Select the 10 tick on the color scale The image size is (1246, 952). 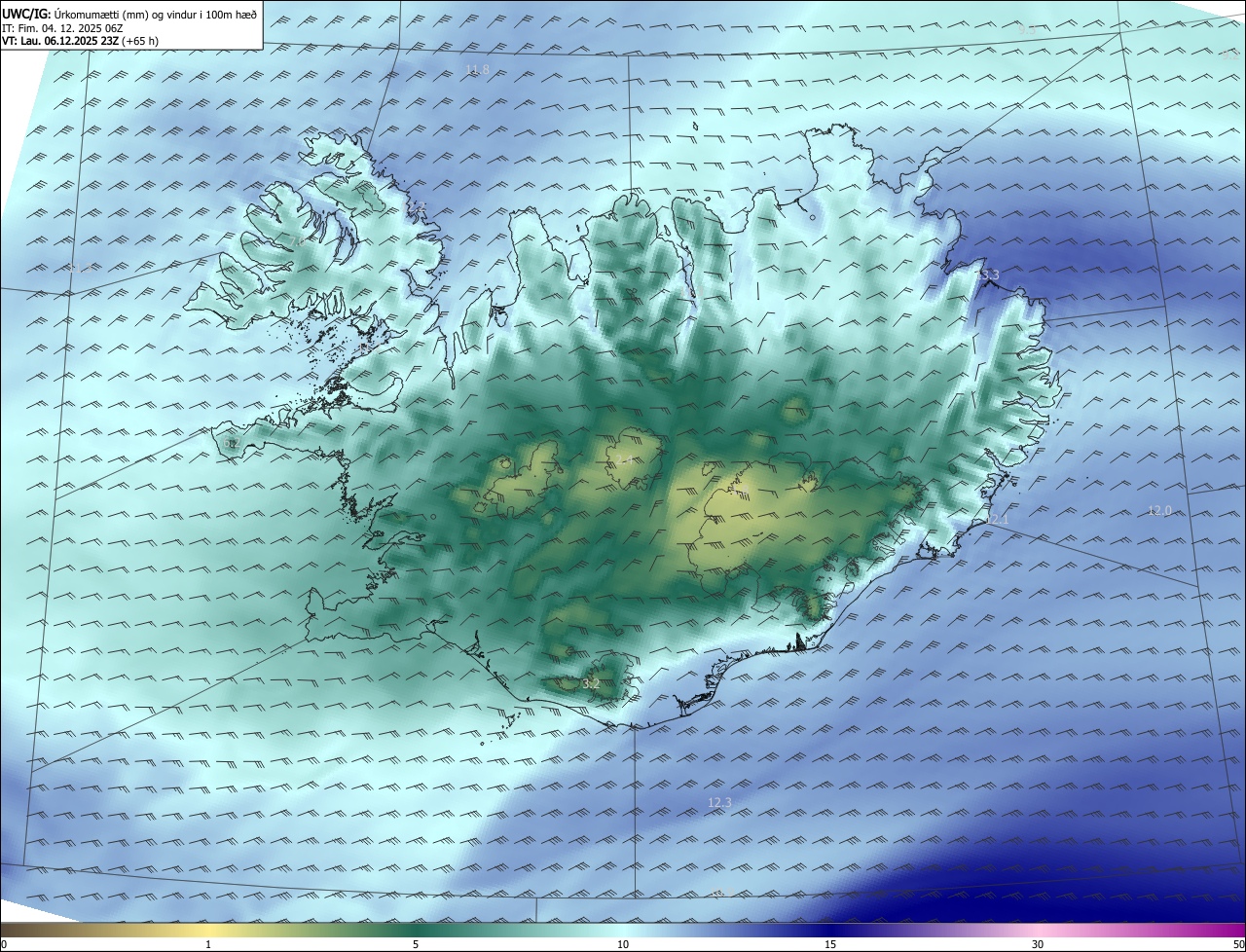coord(623,944)
